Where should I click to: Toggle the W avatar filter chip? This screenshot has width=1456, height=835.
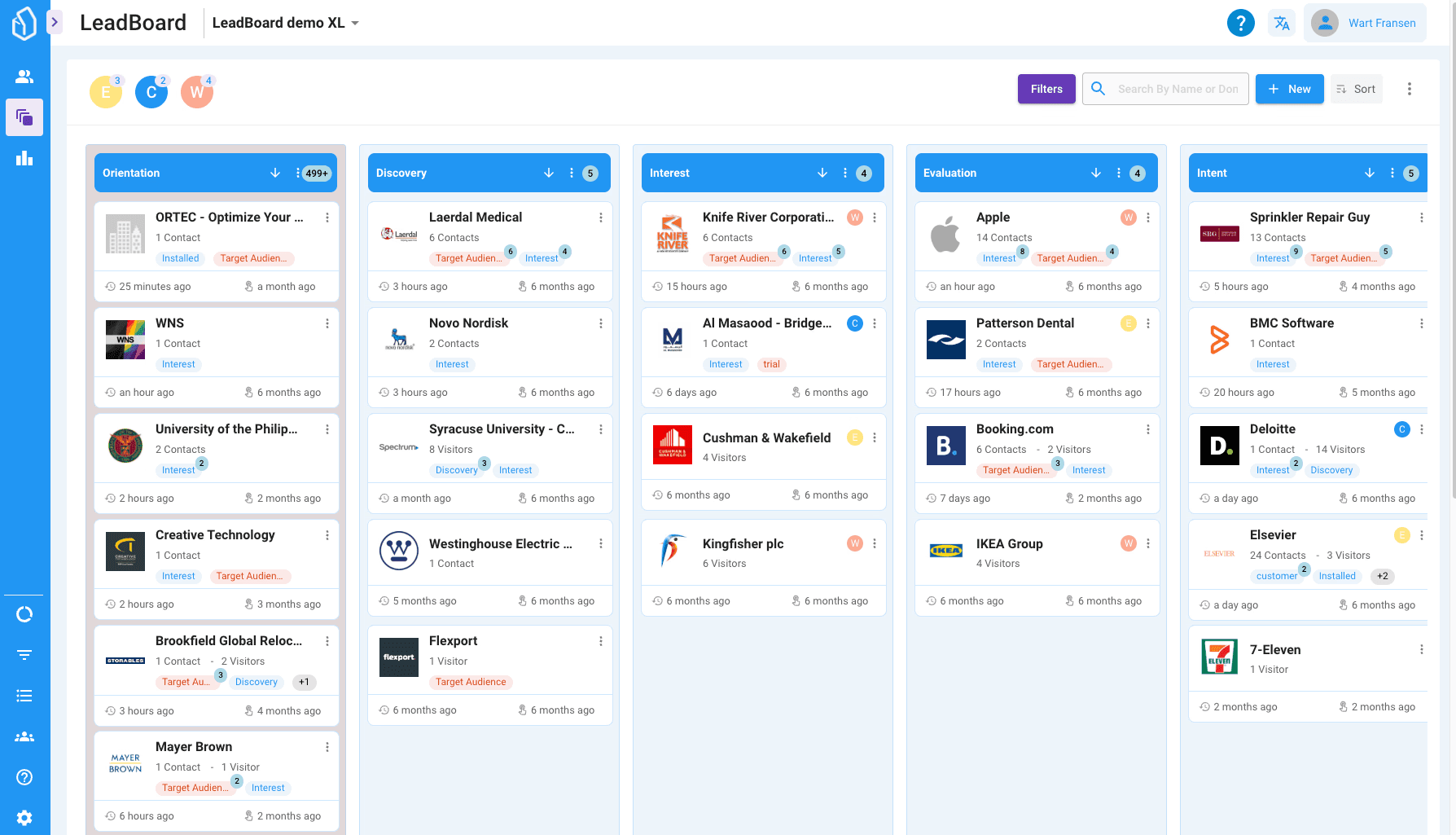196,92
